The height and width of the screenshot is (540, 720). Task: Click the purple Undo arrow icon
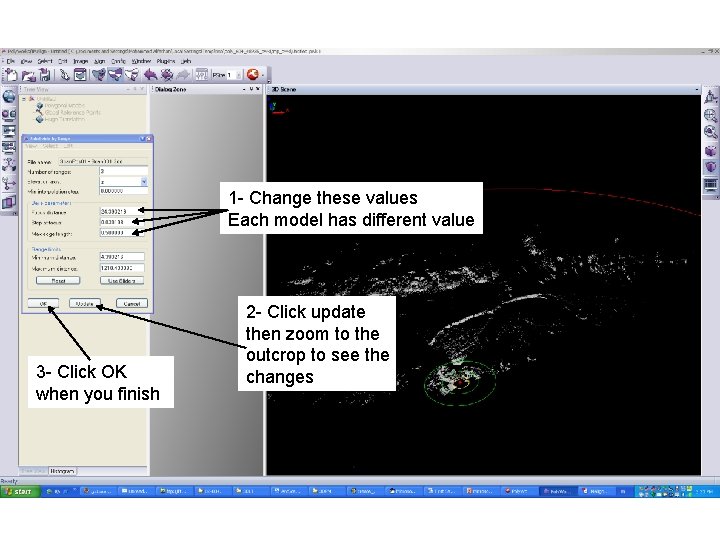tap(150, 74)
